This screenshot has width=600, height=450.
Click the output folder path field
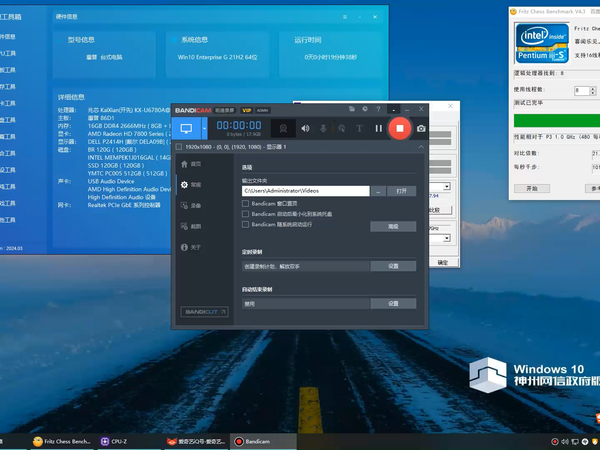(305, 191)
